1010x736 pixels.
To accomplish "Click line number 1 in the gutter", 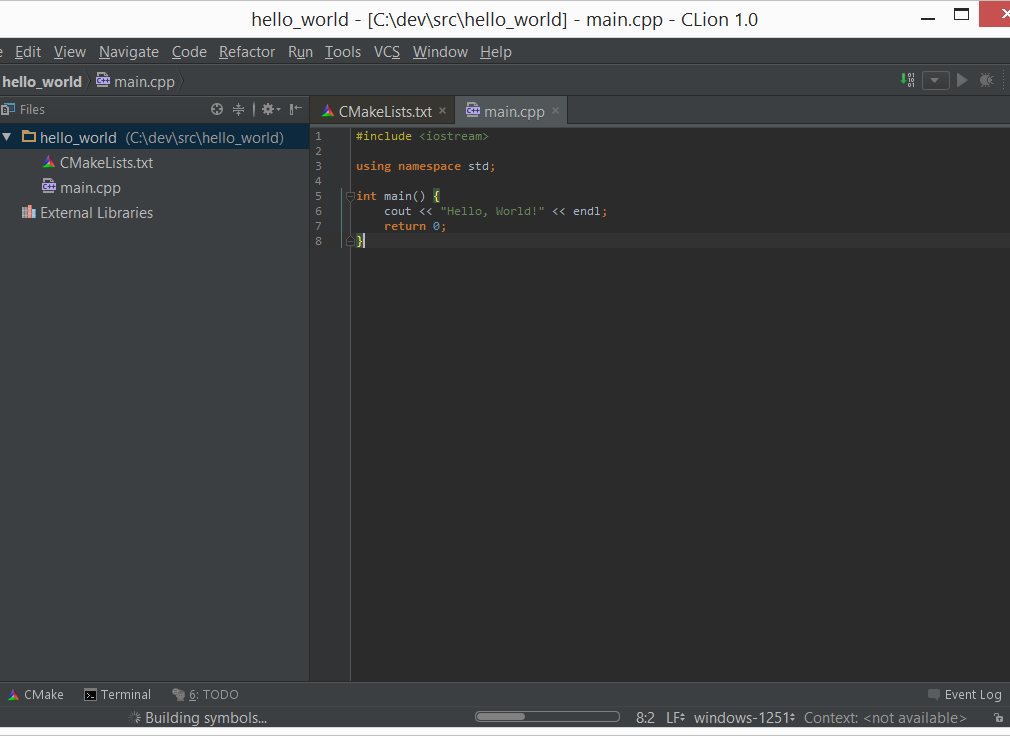I will (318, 136).
